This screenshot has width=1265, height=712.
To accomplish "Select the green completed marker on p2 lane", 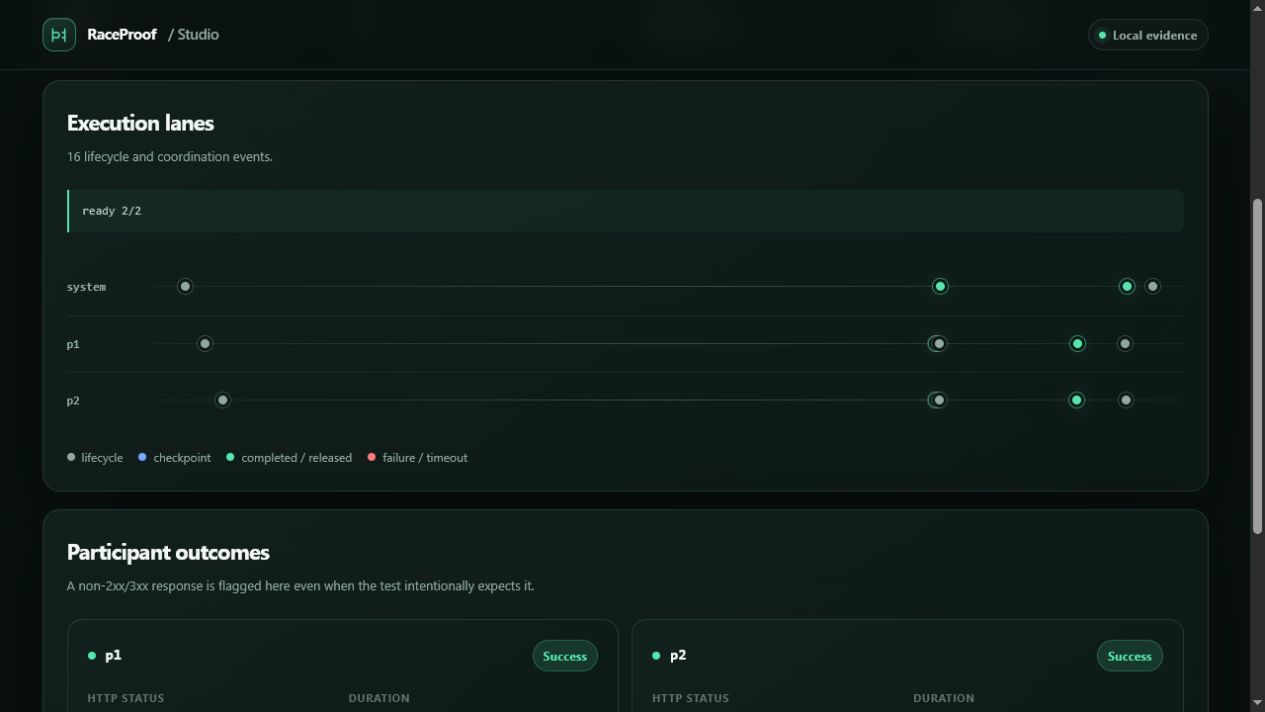I will coord(1076,400).
